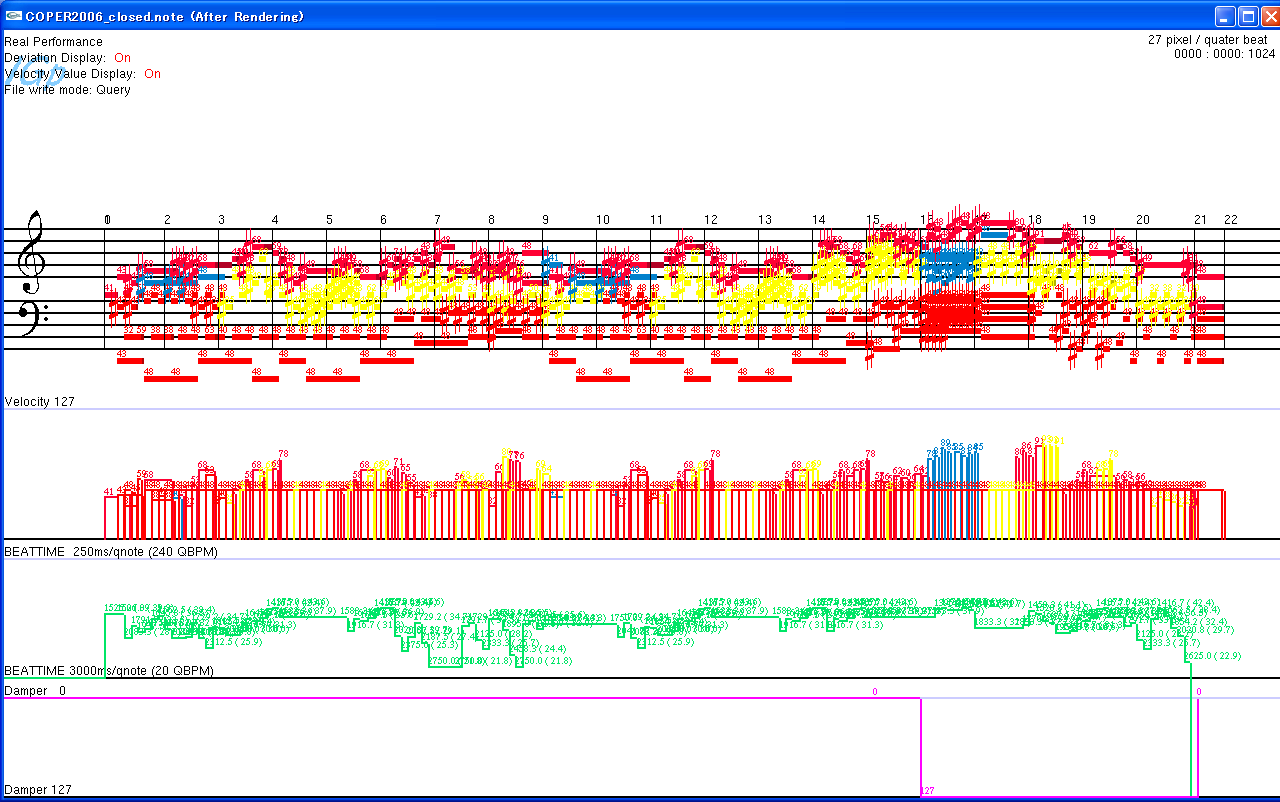The image size is (1280, 802).
Task: Click the Velocity 127 panel label
Action: (40, 402)
